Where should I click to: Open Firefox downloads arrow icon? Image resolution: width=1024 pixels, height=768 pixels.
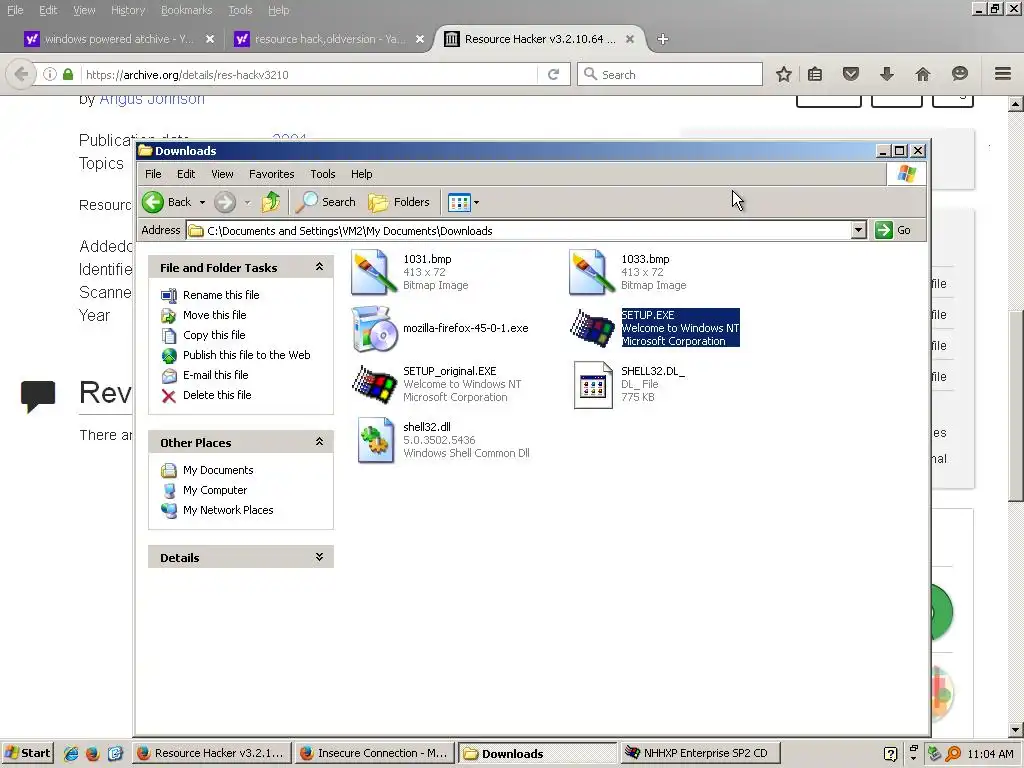(886, 74)
